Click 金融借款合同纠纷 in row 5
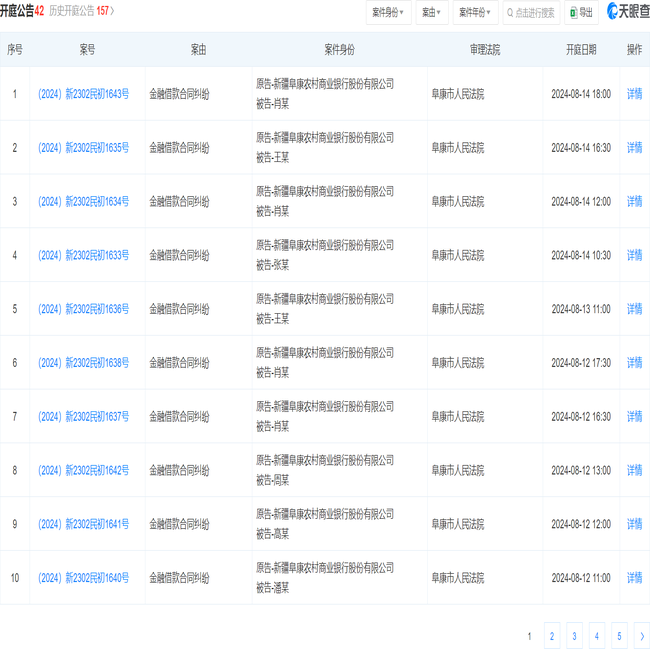Screen dimensions: 650x650 179,309
